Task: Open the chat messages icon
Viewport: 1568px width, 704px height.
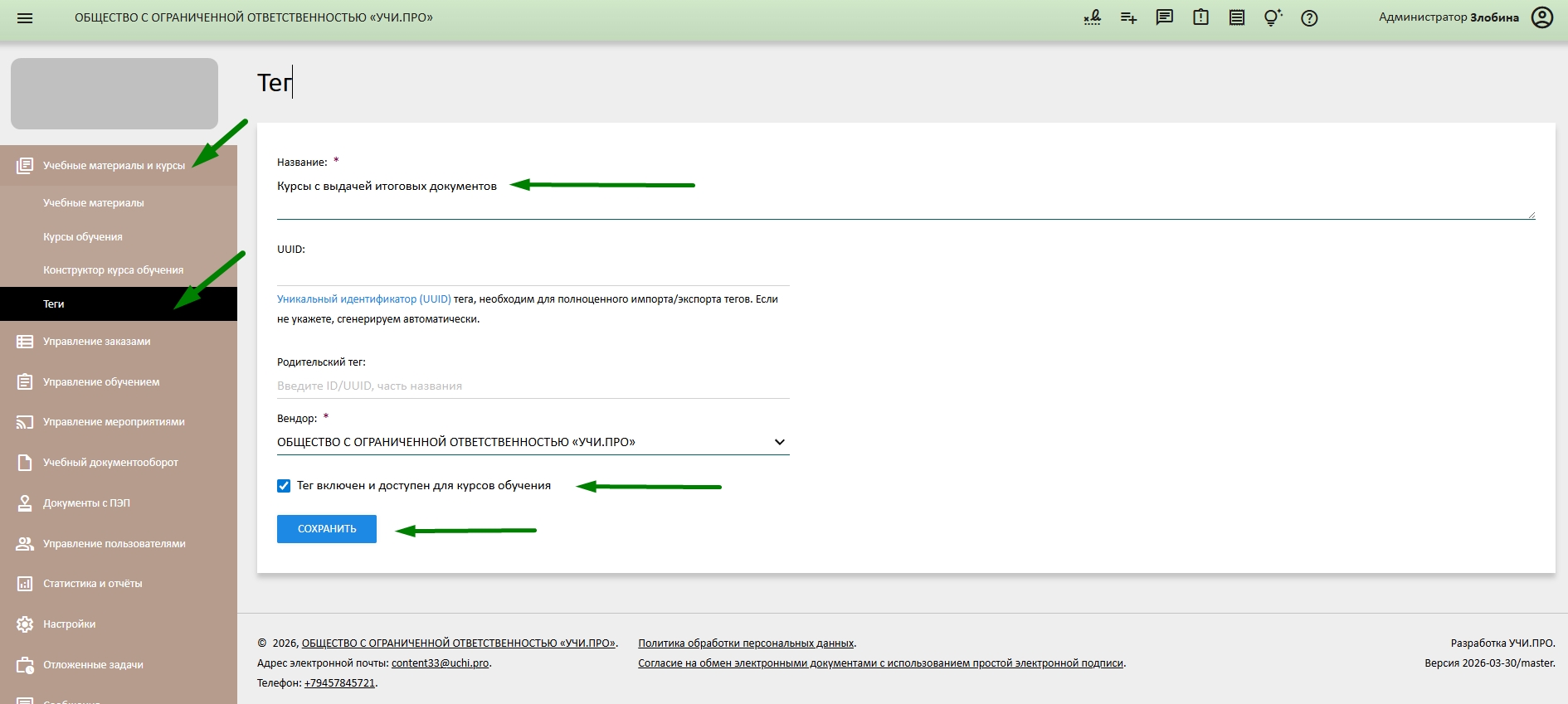Action: coord(1165,18)
